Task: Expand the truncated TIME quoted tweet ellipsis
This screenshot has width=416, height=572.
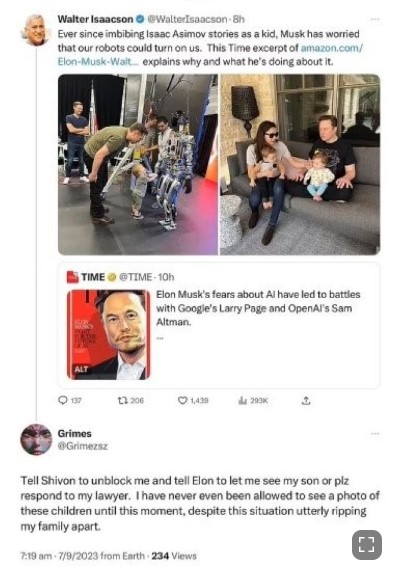Action: coord(160,338)
